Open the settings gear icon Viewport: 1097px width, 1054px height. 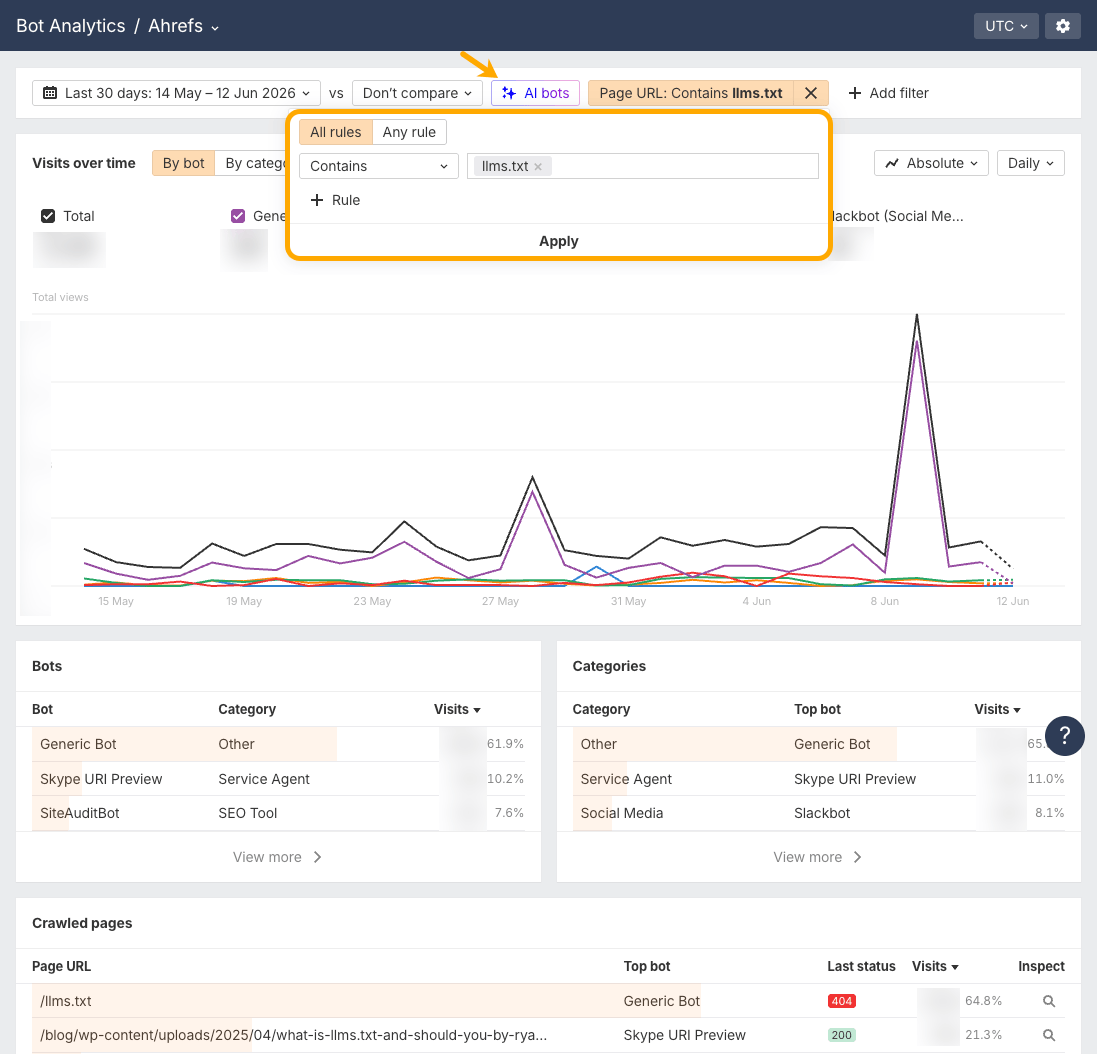[1063, 26]
